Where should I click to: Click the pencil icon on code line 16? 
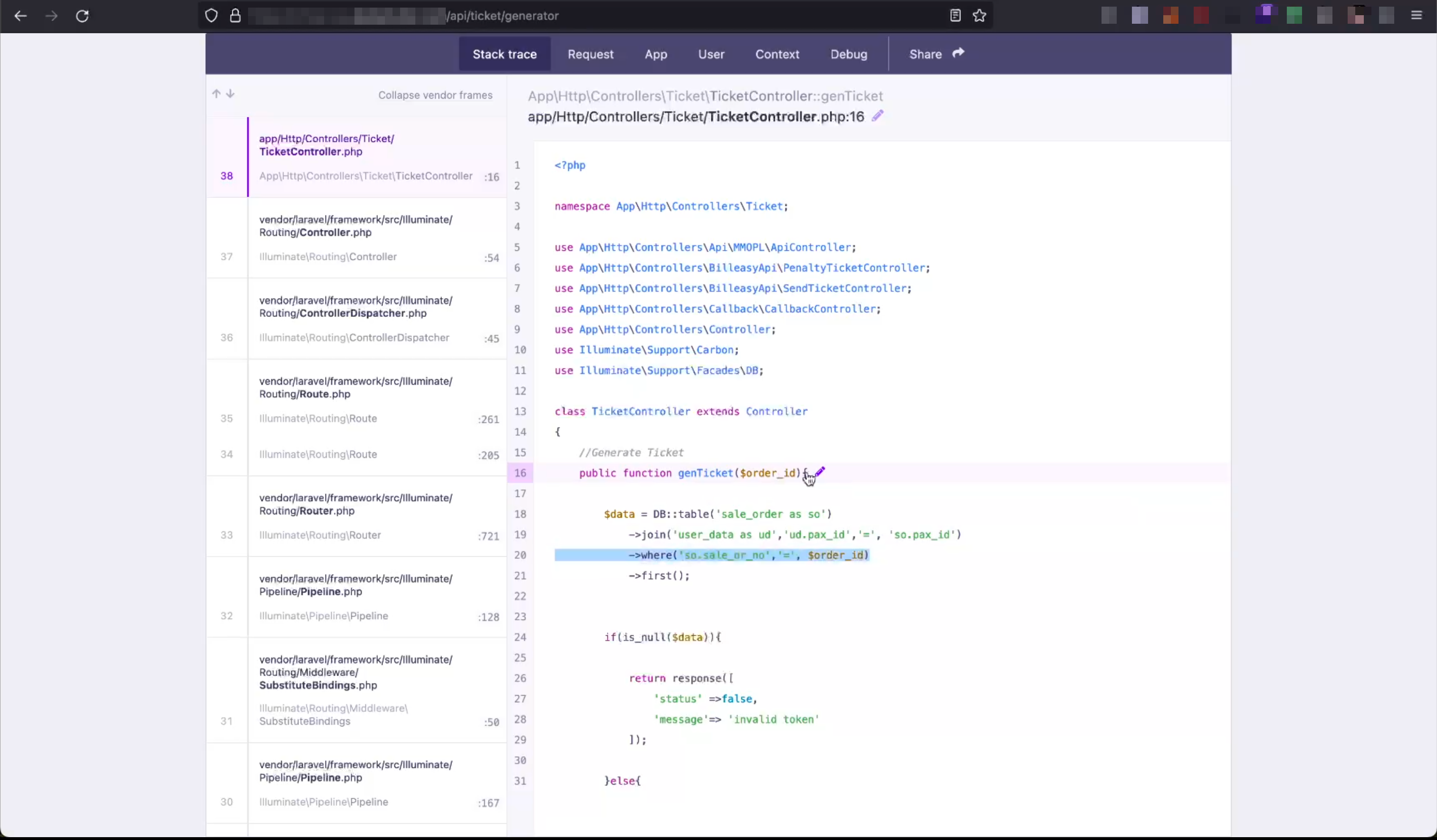[820, 472]
